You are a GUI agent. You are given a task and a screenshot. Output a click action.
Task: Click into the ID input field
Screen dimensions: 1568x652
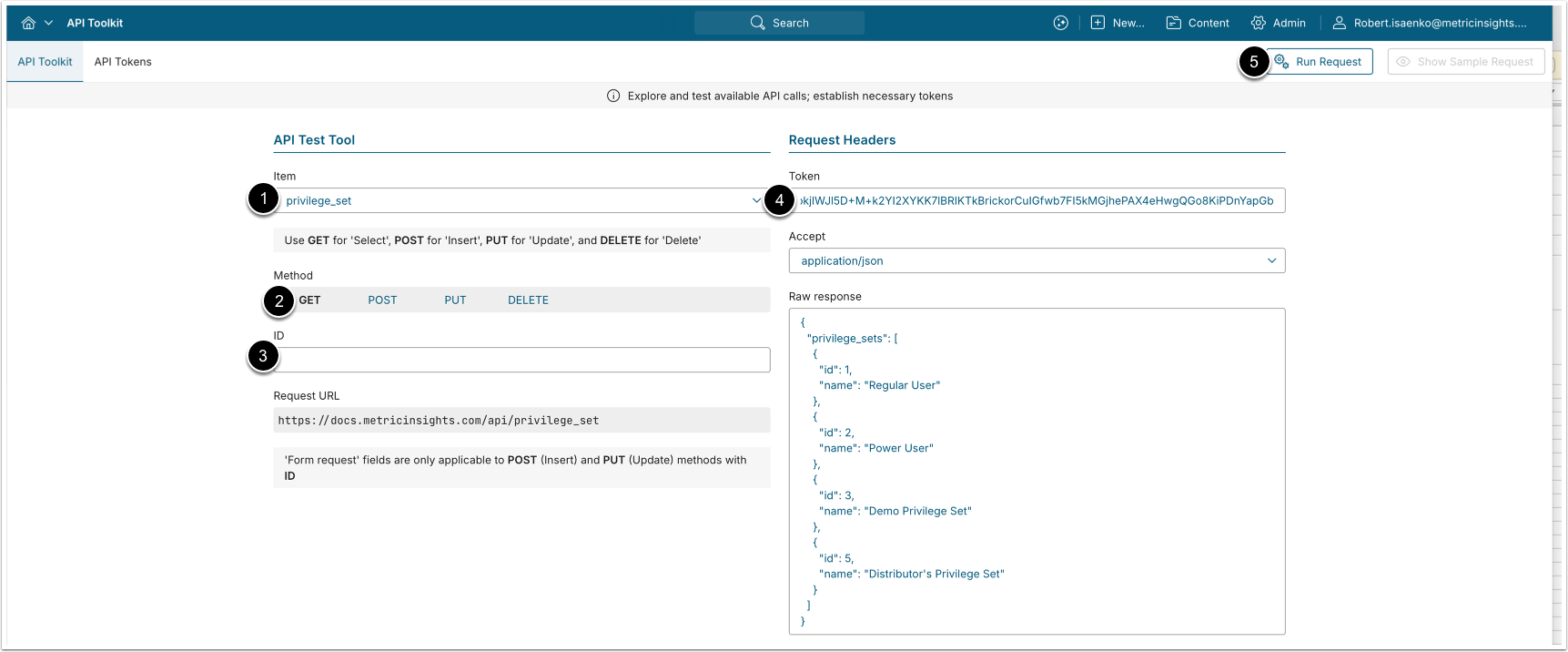point(523,360)
